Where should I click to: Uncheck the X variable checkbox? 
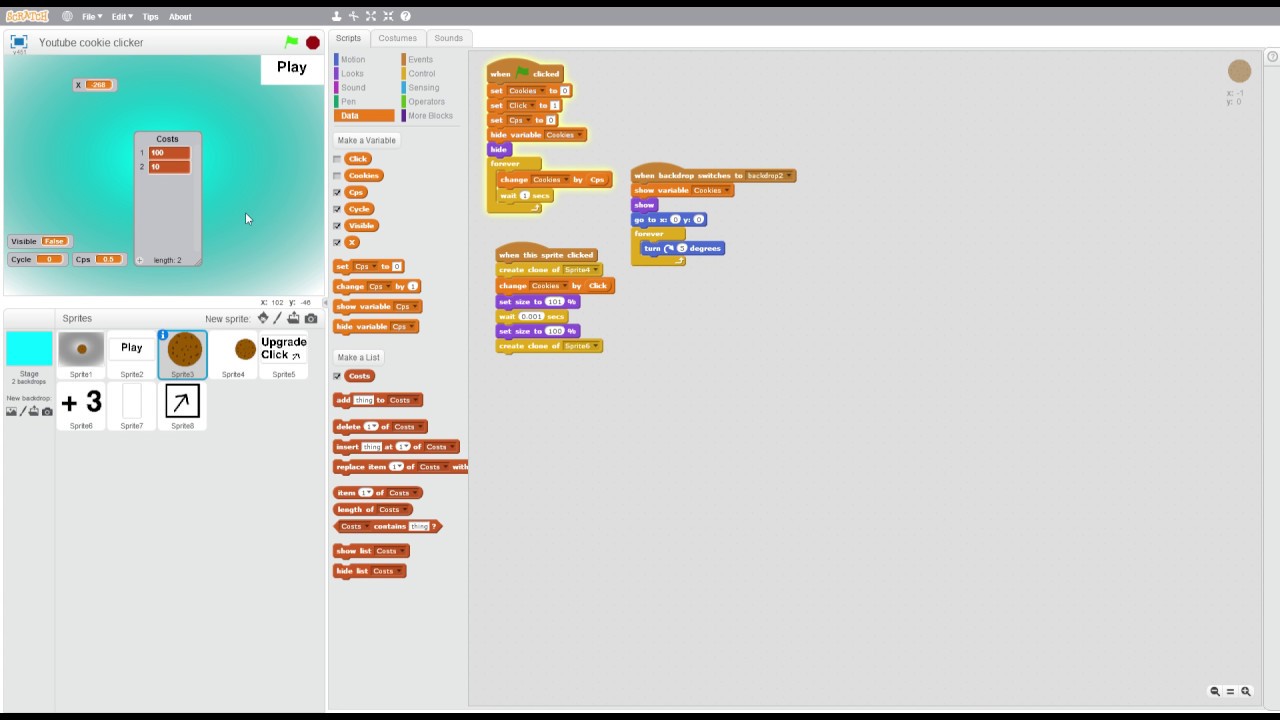[337, 242]
